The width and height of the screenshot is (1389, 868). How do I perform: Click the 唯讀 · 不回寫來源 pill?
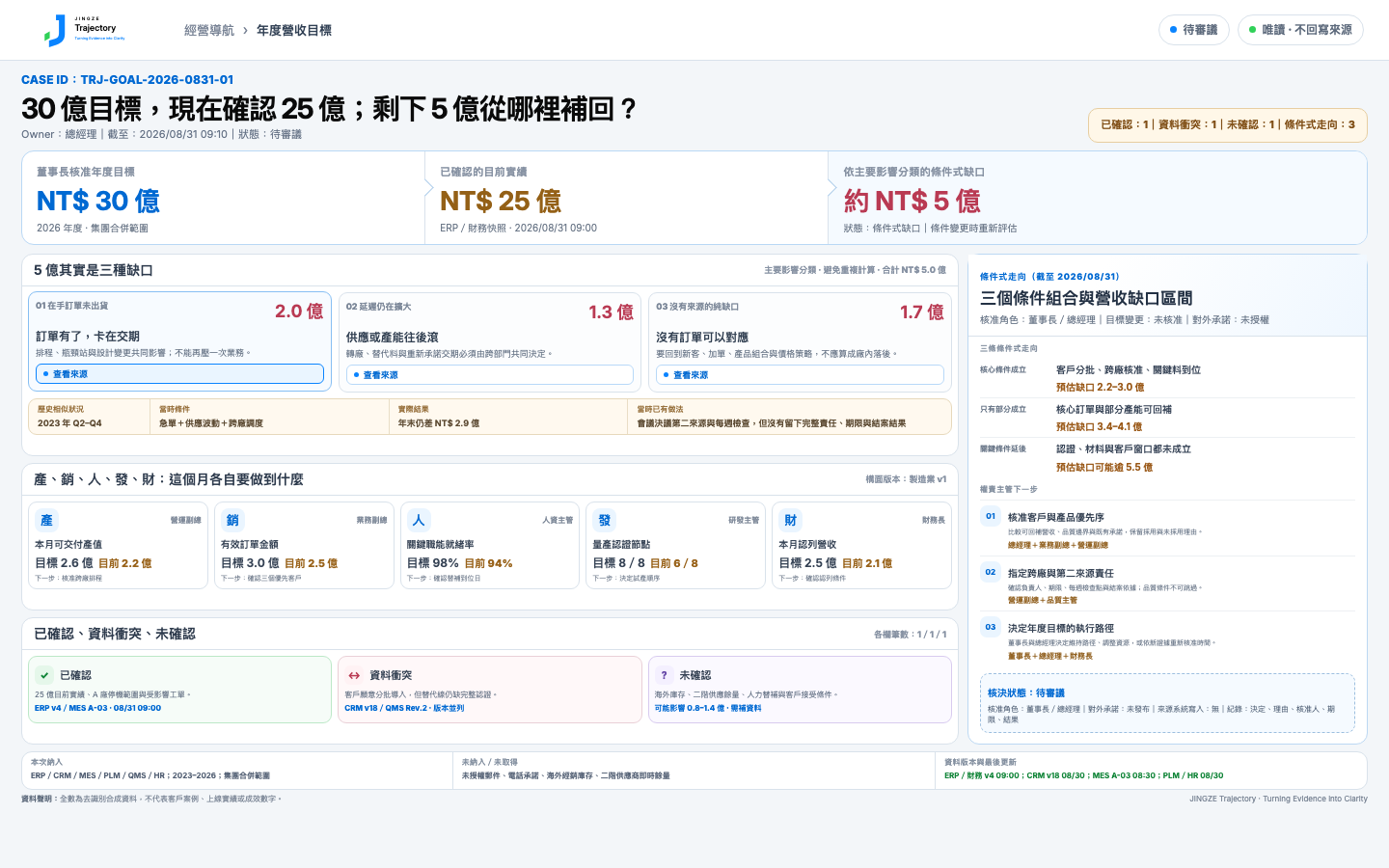click(x=1300, y=30)
